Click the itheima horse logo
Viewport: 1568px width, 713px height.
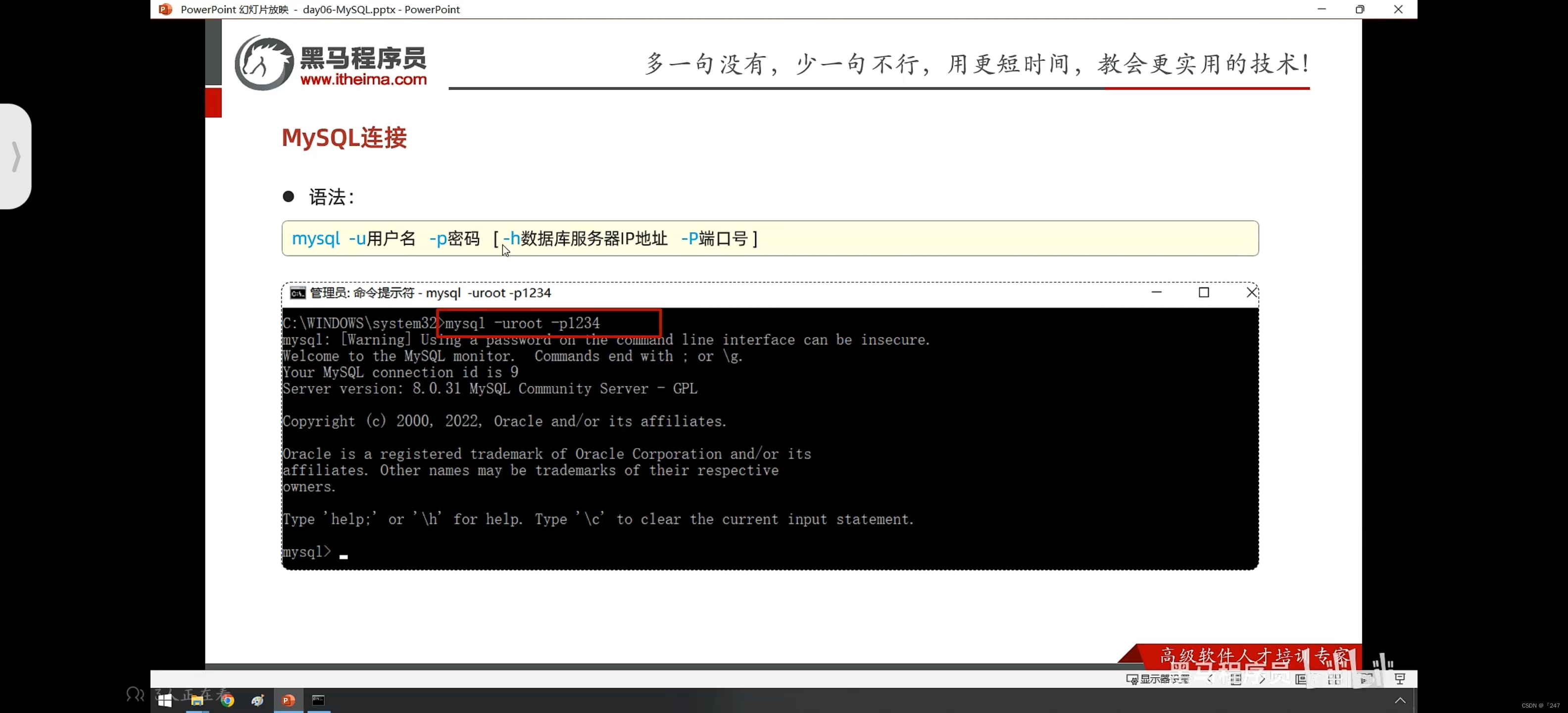point(264,63)
